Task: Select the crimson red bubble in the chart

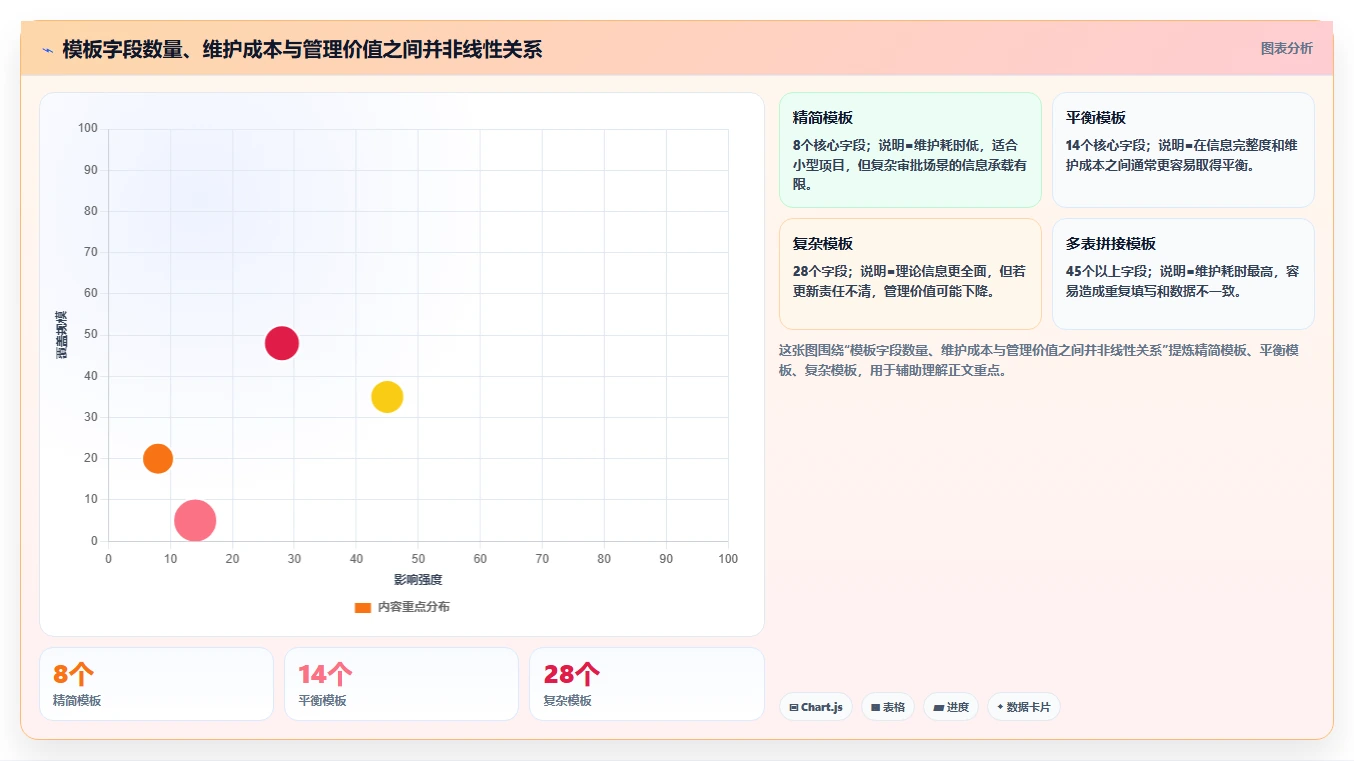Action: tap(282, 343)
